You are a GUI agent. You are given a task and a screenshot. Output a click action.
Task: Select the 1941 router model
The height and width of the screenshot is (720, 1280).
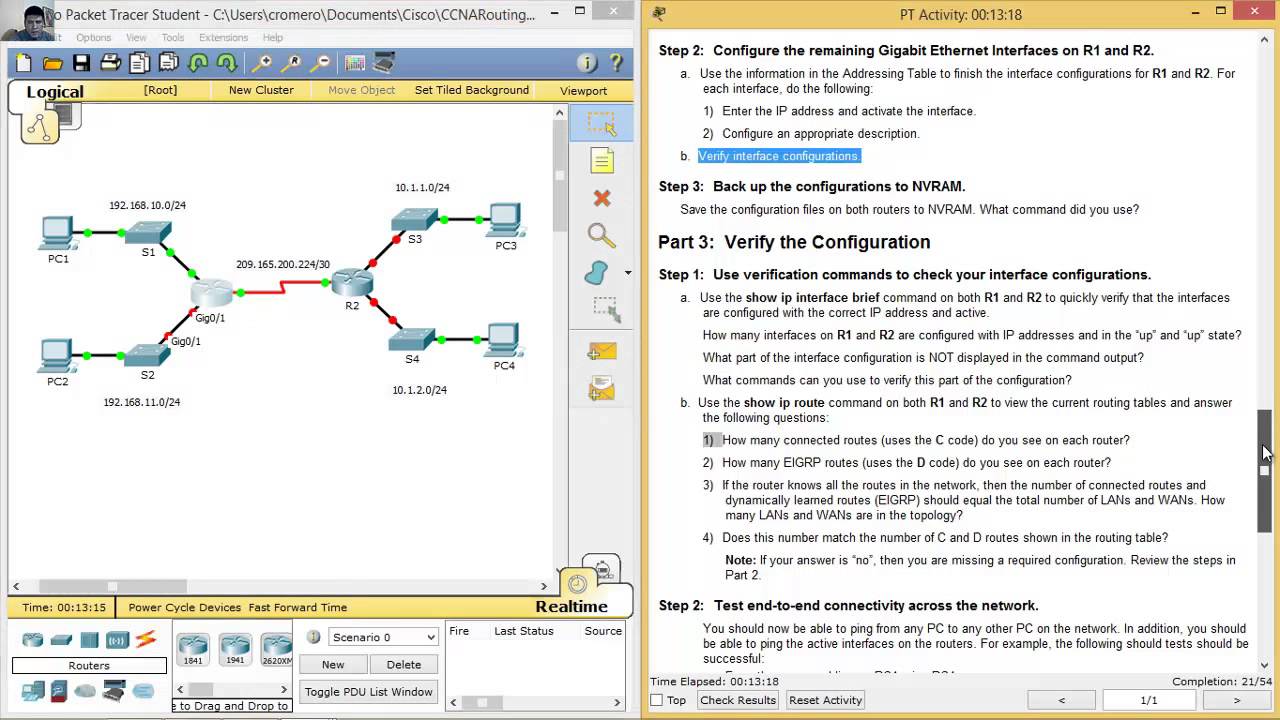tap(235, 648)
